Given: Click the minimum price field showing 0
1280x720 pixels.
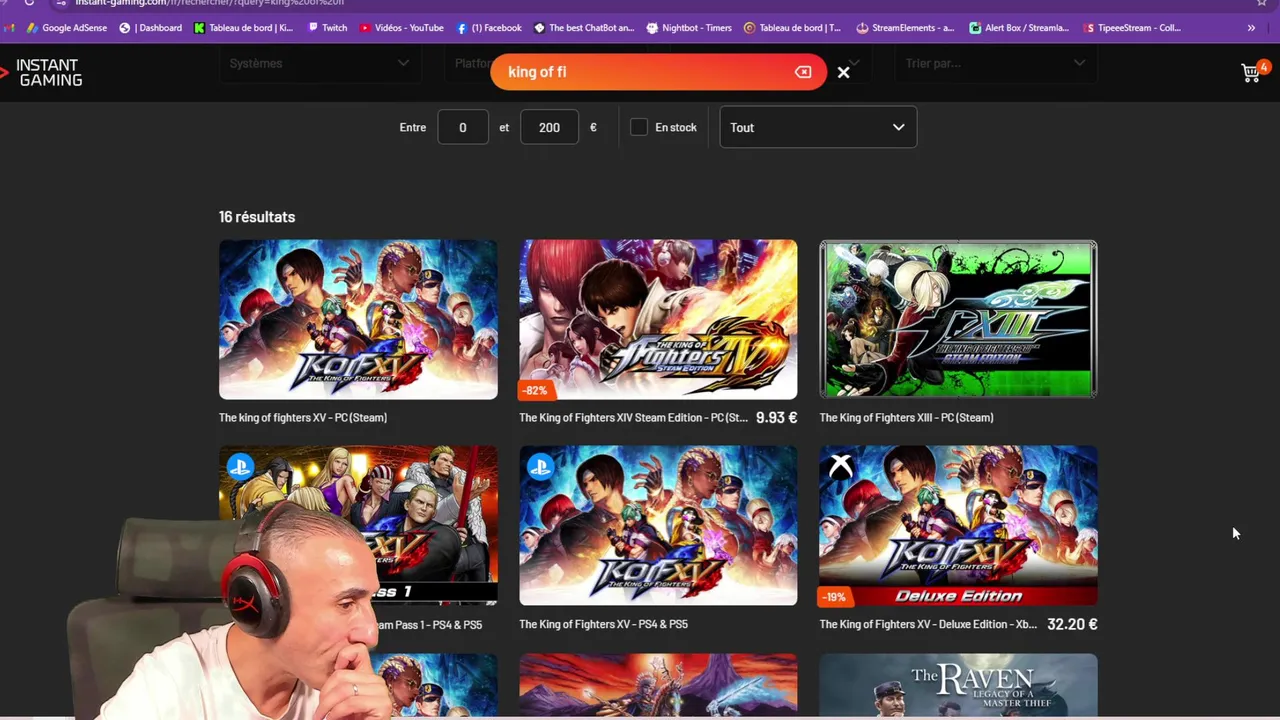Looking at the screenshot, I should (463, 127).
